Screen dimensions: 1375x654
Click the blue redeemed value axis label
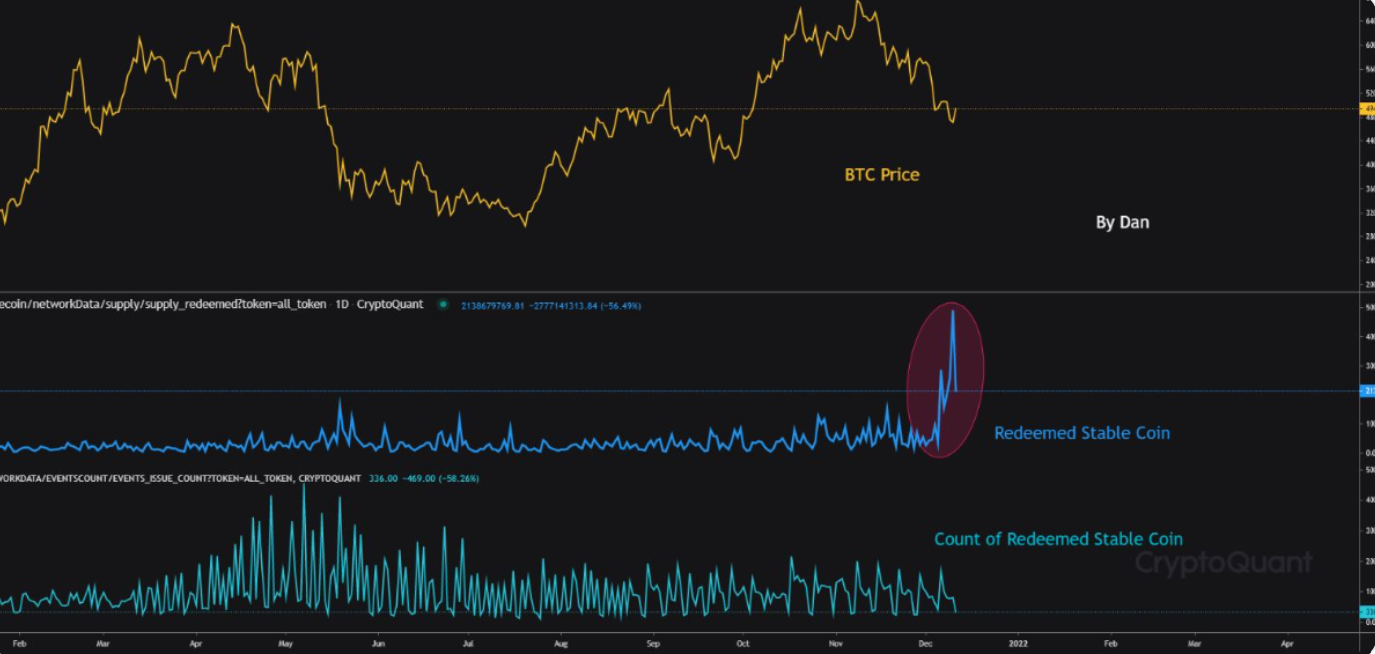coord(1368,391)
